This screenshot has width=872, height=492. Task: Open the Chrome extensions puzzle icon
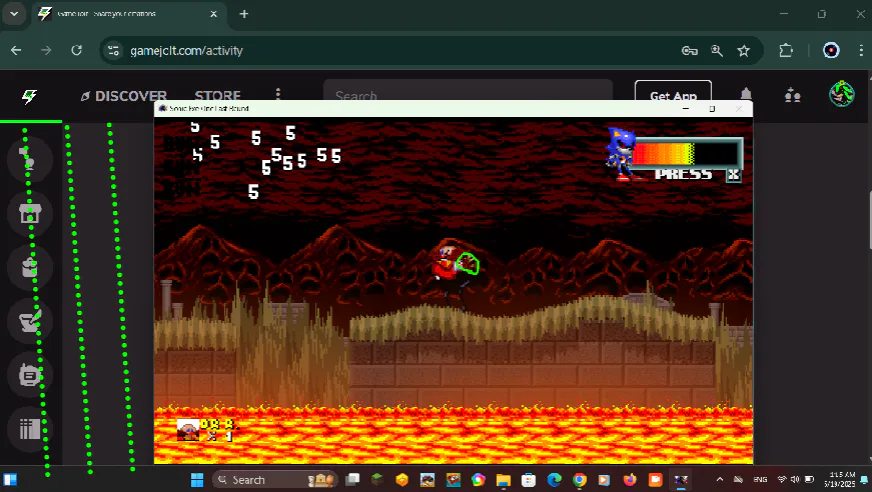(x=786, y=51)
